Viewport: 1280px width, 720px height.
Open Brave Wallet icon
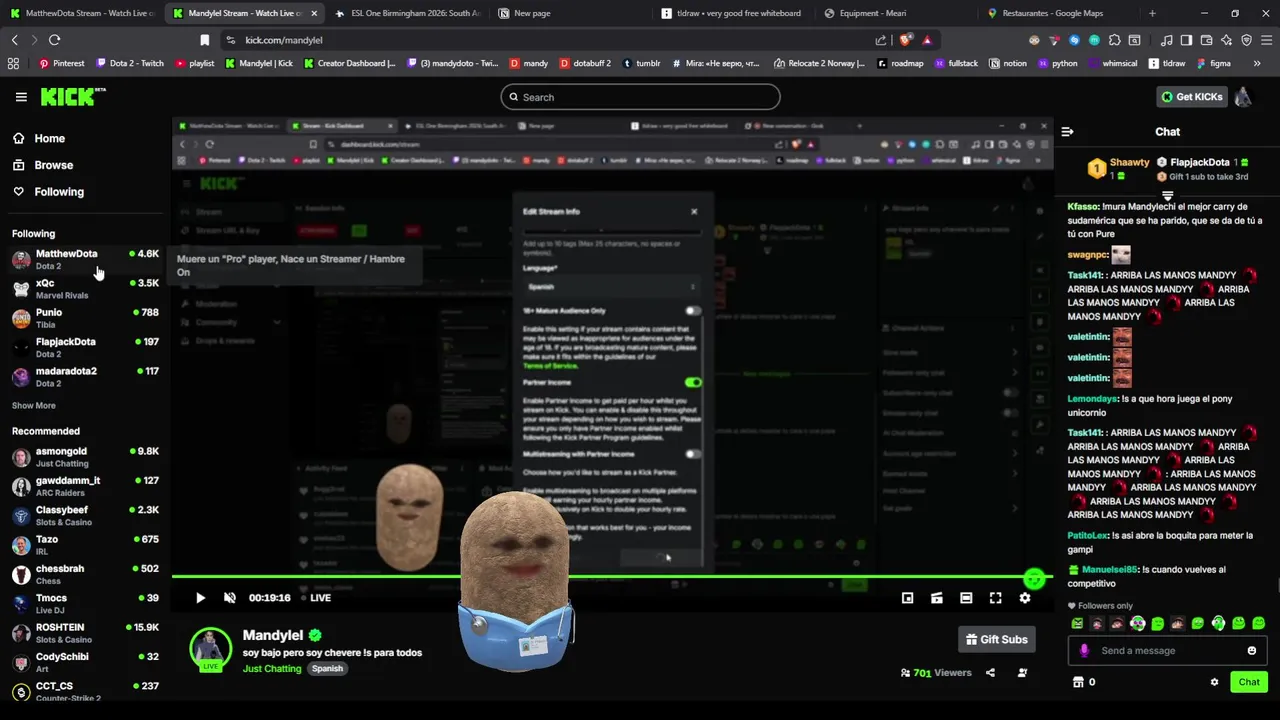pyautogui.click(x=1207, y=40)
